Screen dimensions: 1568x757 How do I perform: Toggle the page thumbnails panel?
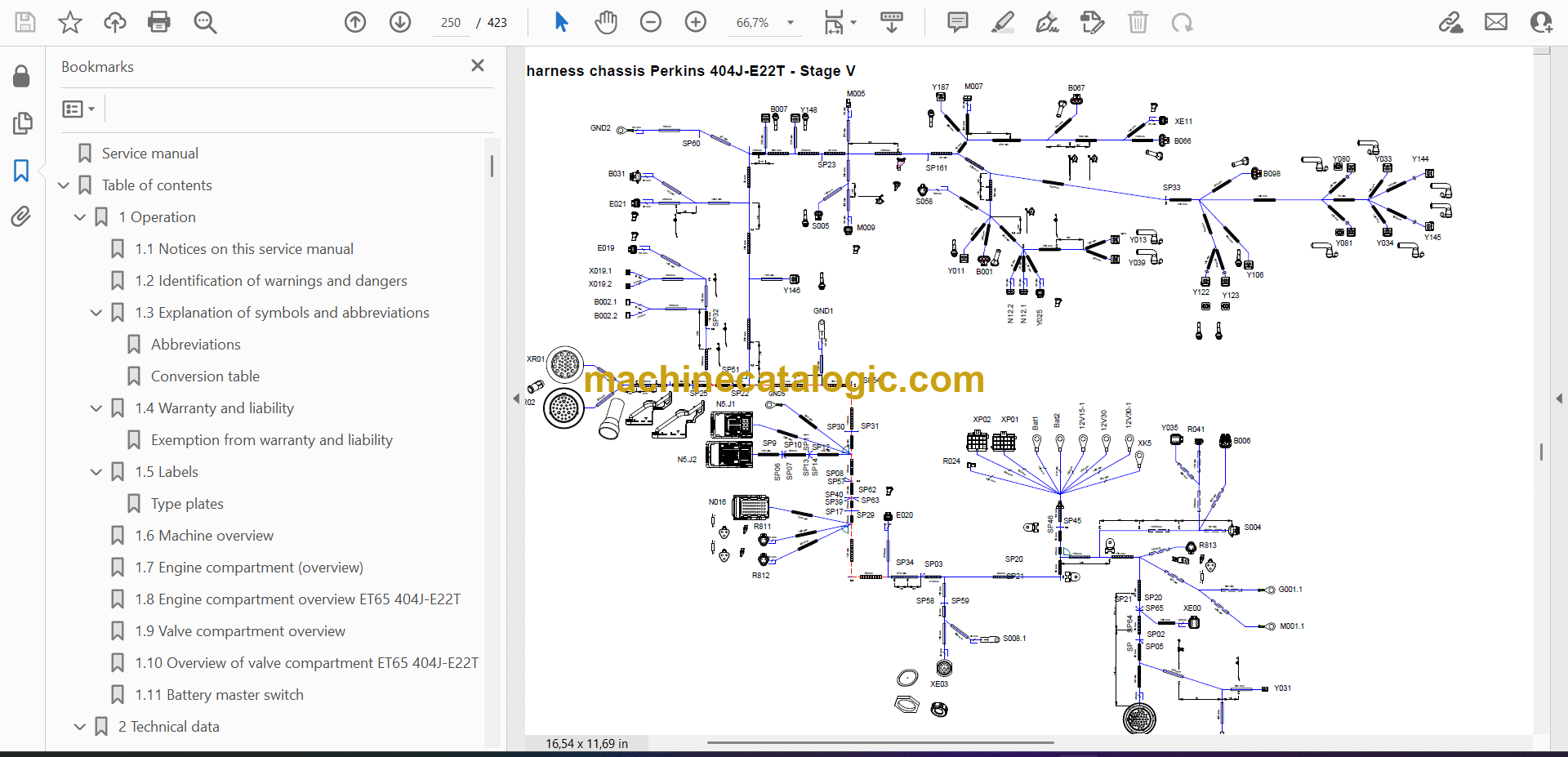click(x=22, y=123)
